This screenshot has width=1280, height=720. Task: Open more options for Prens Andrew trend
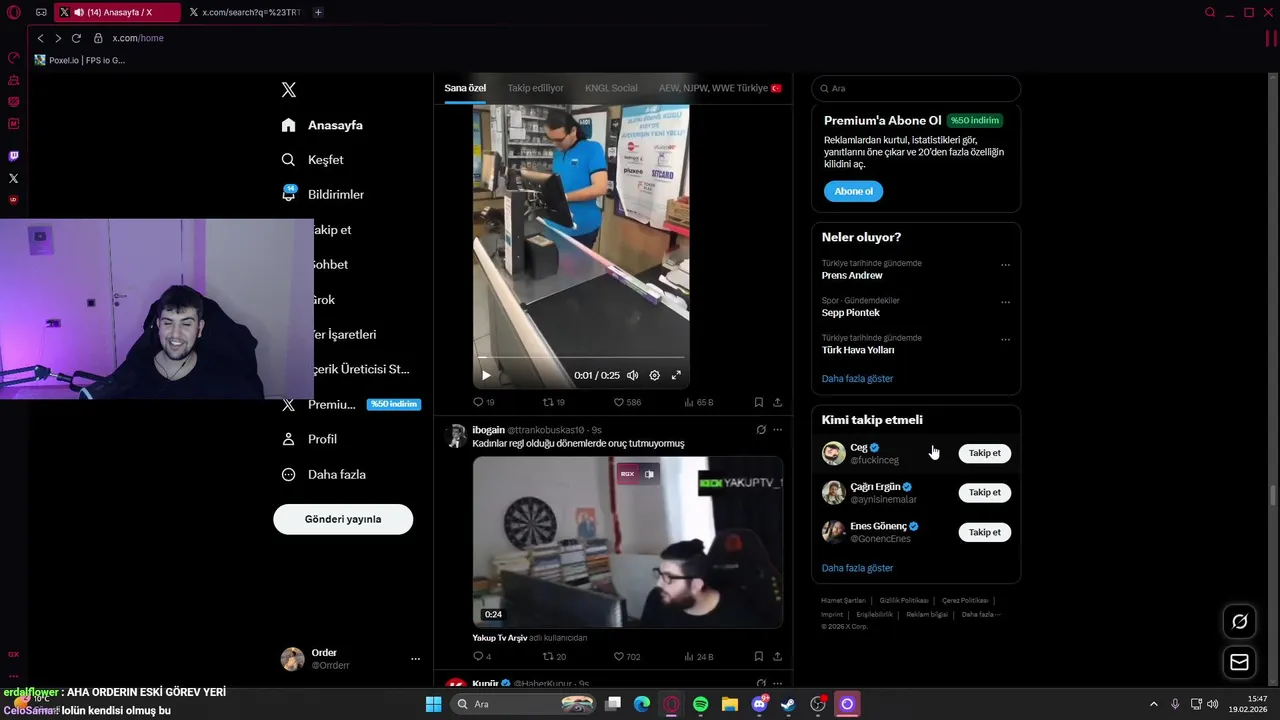coord(1006,265)
